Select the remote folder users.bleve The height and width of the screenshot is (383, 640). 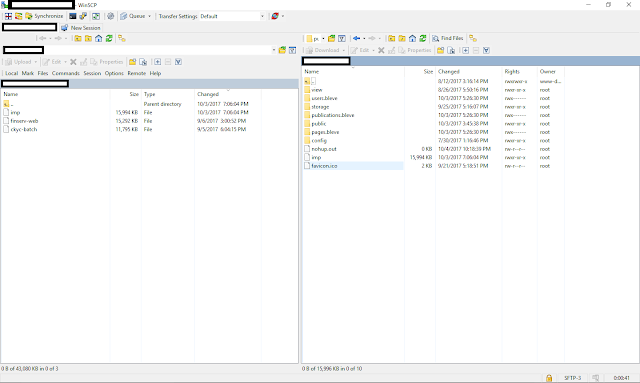point(324,98)
